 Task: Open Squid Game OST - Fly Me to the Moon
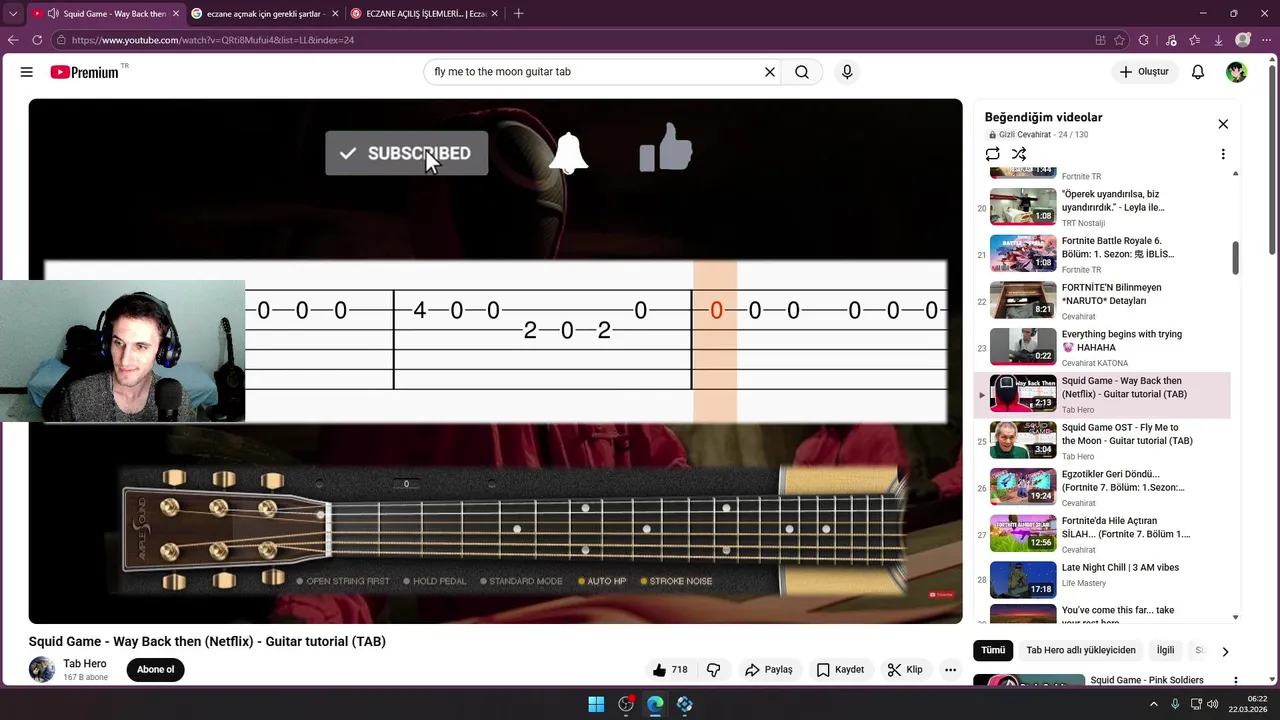(1102, 442)
